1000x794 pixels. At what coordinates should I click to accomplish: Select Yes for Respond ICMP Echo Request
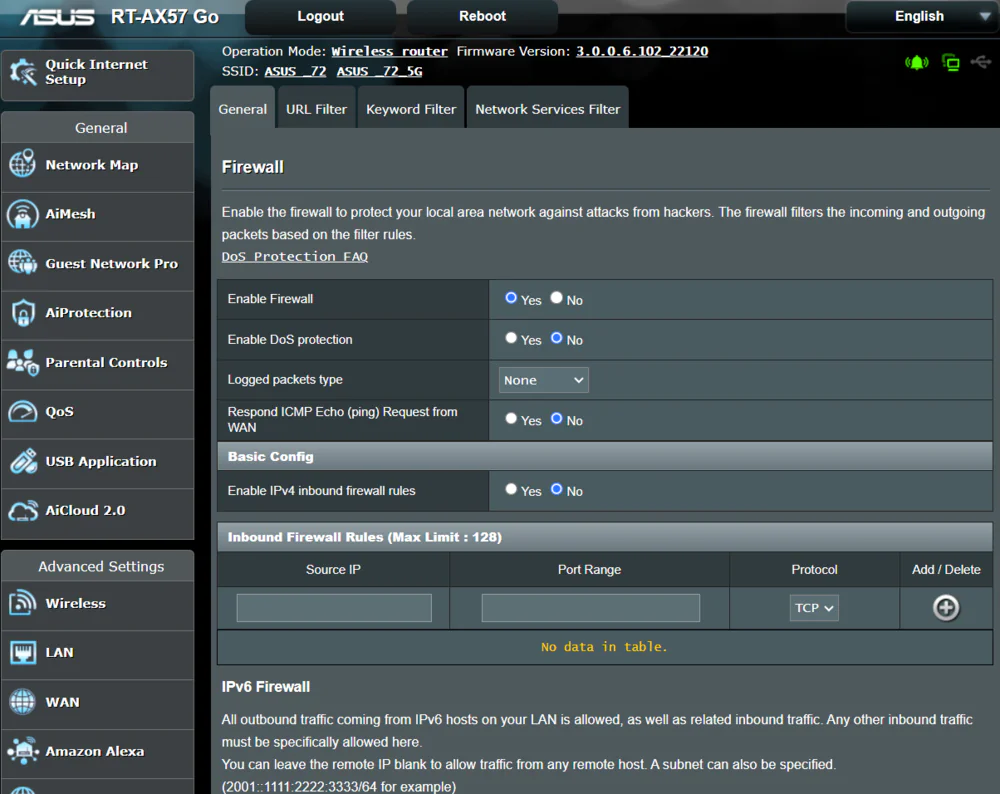511,418
